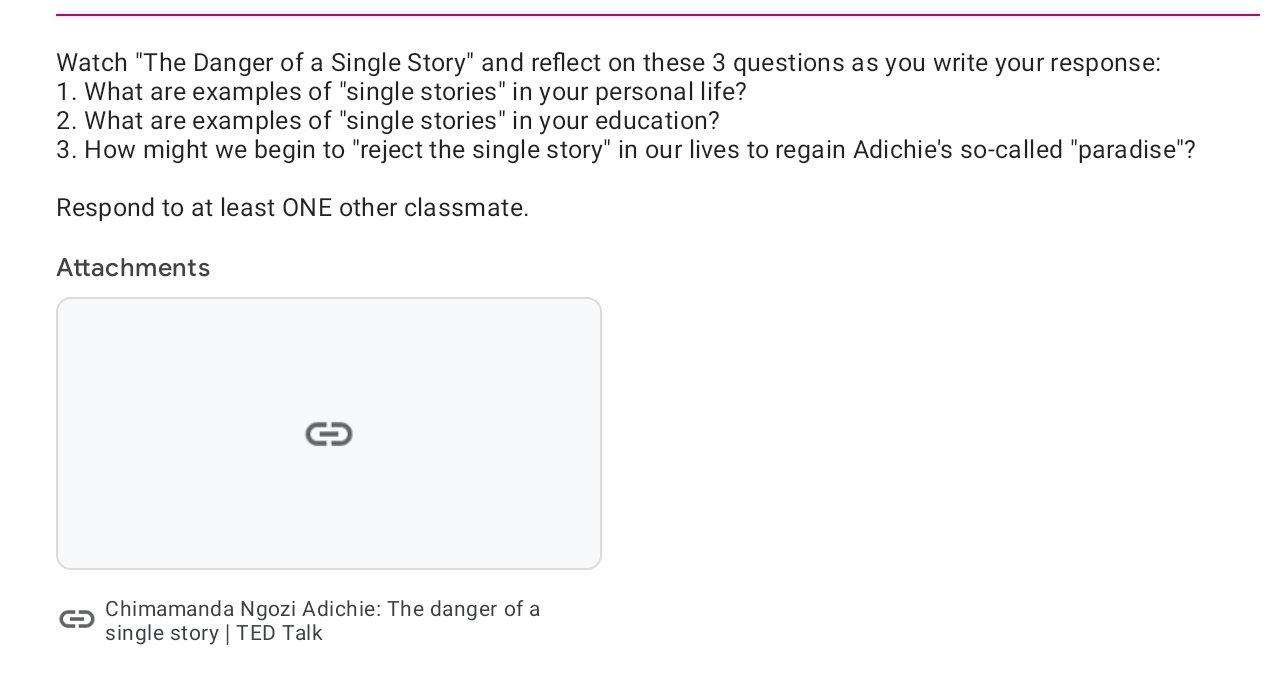The image size is (1281, 694).
Task: Click the small link icon beside TED Talk title
Action: [77, 620]
